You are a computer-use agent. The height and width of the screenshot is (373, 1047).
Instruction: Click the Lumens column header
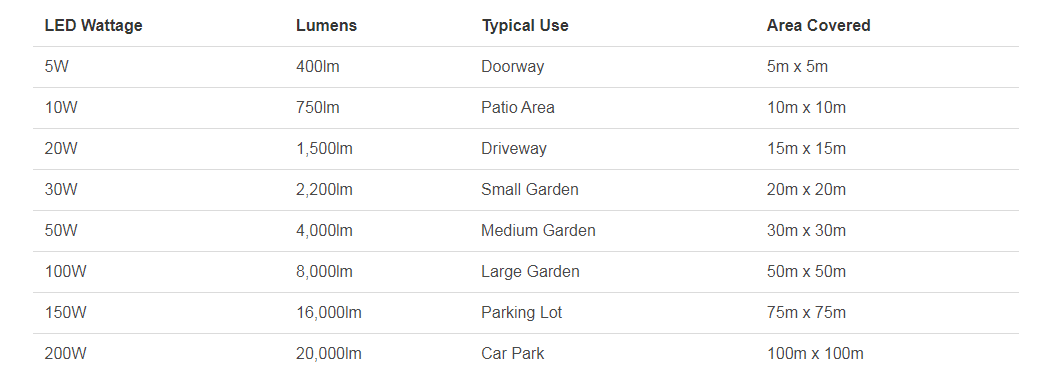point(327,25)
